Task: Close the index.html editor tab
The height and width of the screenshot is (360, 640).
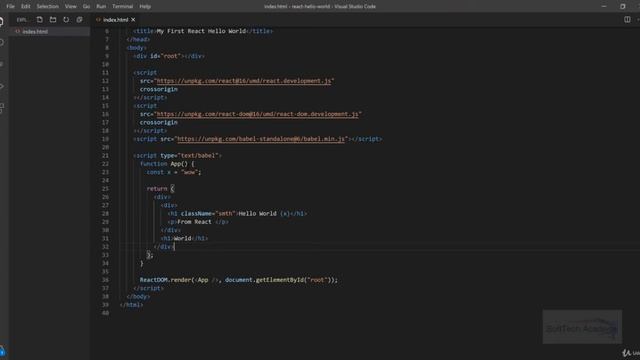Action: coord(133,20)
